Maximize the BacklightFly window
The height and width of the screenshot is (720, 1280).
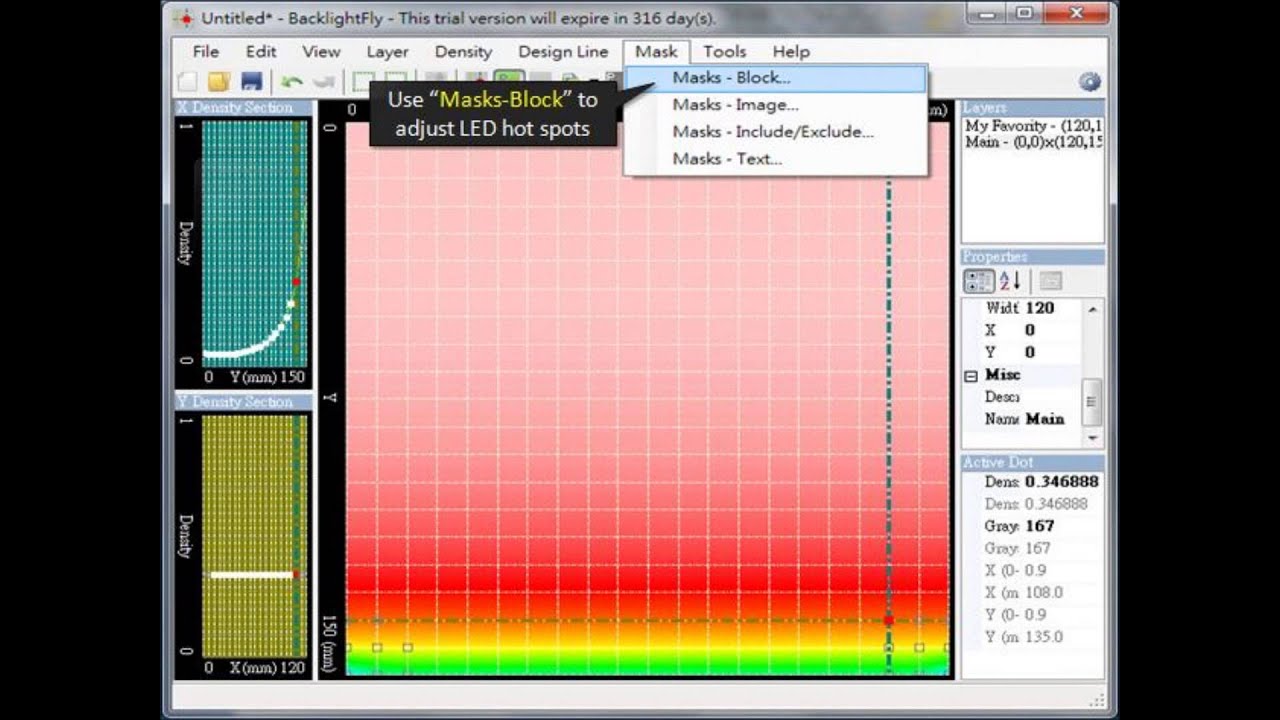[1025, 14]
